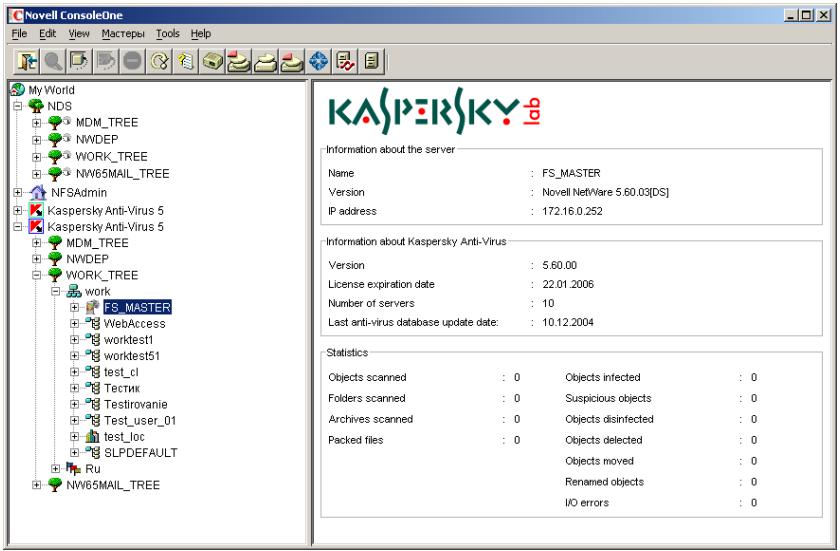Viewport: 840px width, 551px height.
Task: Click the plain disks icon without flag
Action: click(265, 61)
